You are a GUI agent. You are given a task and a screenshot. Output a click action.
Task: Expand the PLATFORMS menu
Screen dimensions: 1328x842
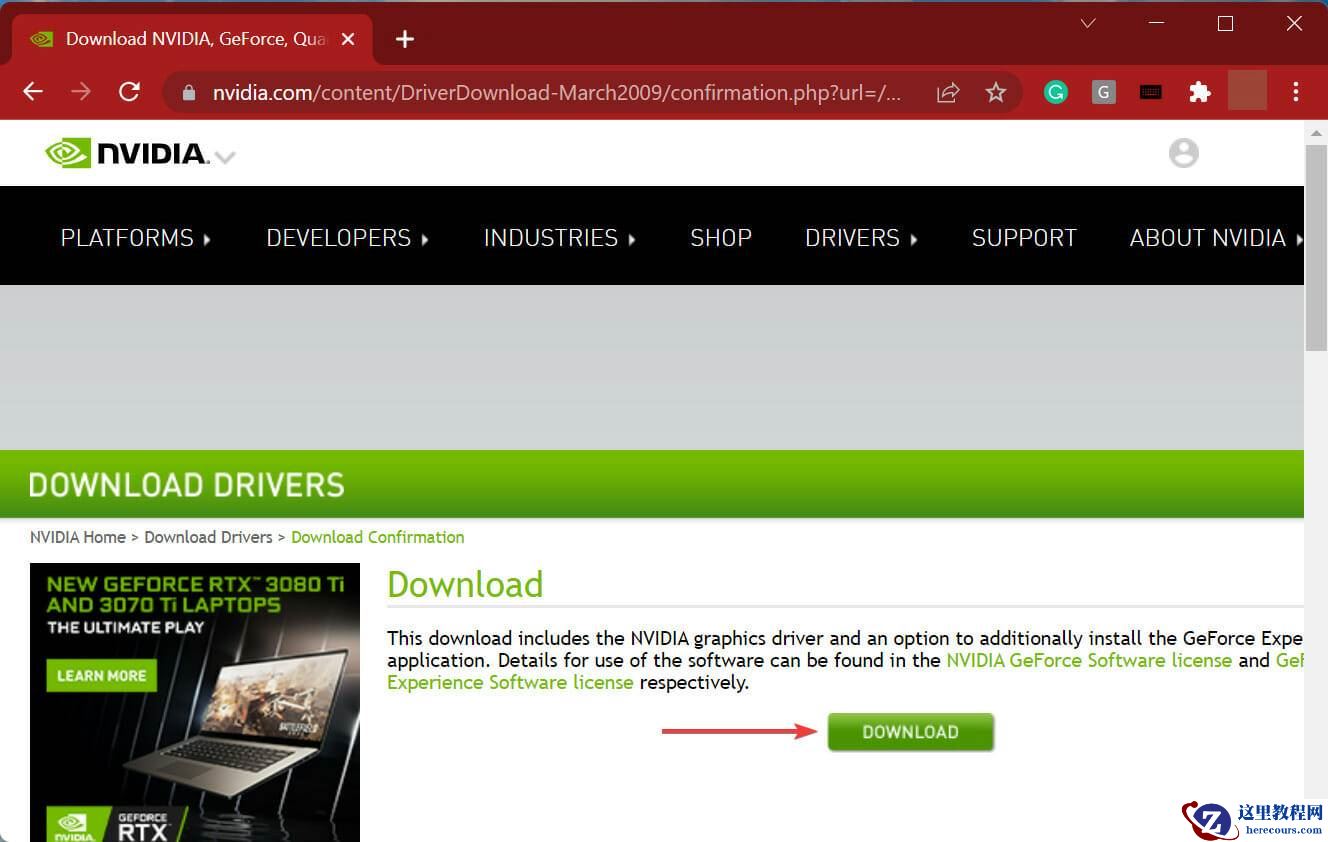click(136, 238)
